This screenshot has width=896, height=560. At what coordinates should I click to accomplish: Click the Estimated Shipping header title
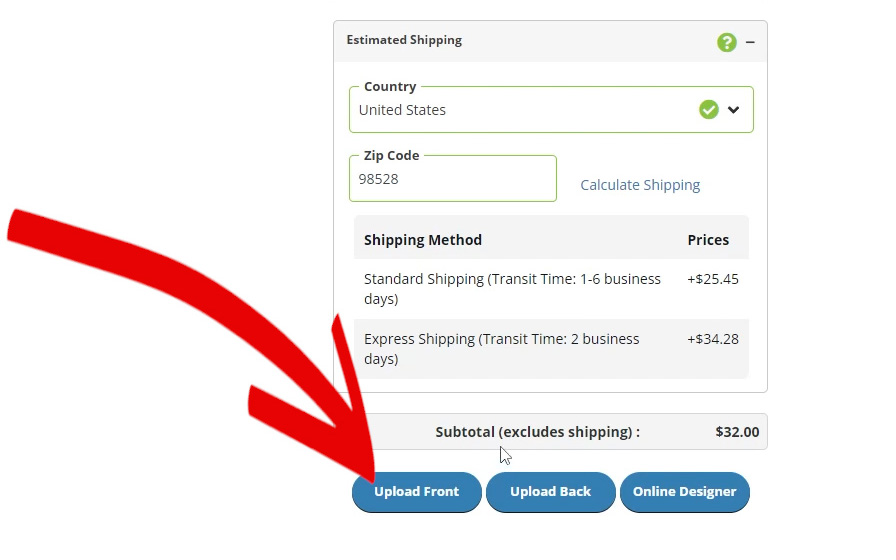point(404,40)
